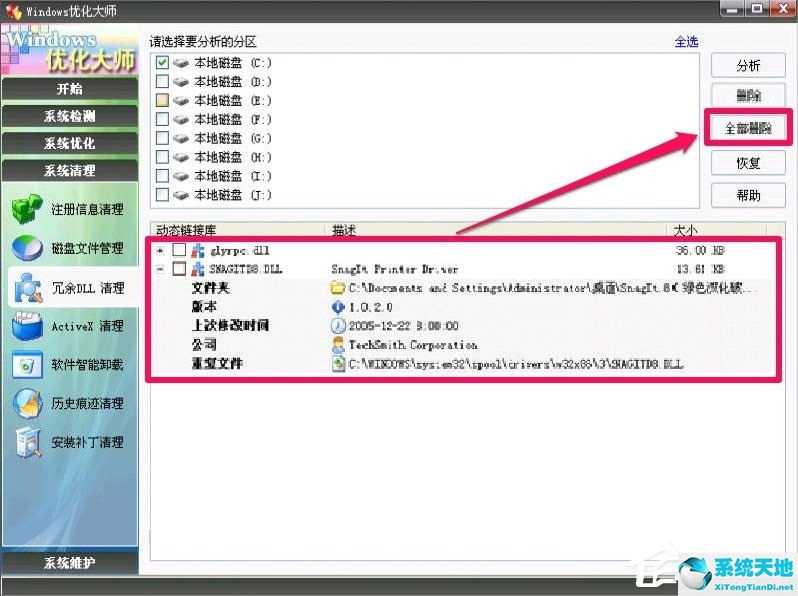
Task: Expand the glyrpc.dll entry
Action: point(160,250)
